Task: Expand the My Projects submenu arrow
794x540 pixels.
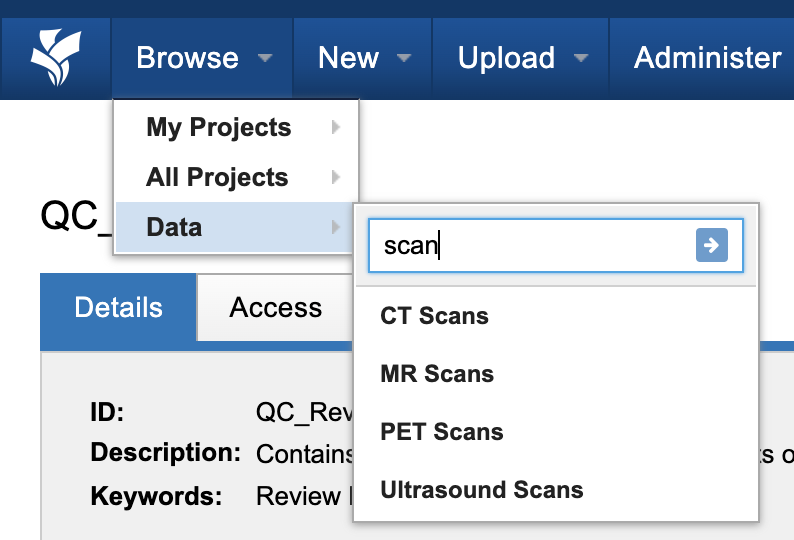Action: (x=336, y=128)
